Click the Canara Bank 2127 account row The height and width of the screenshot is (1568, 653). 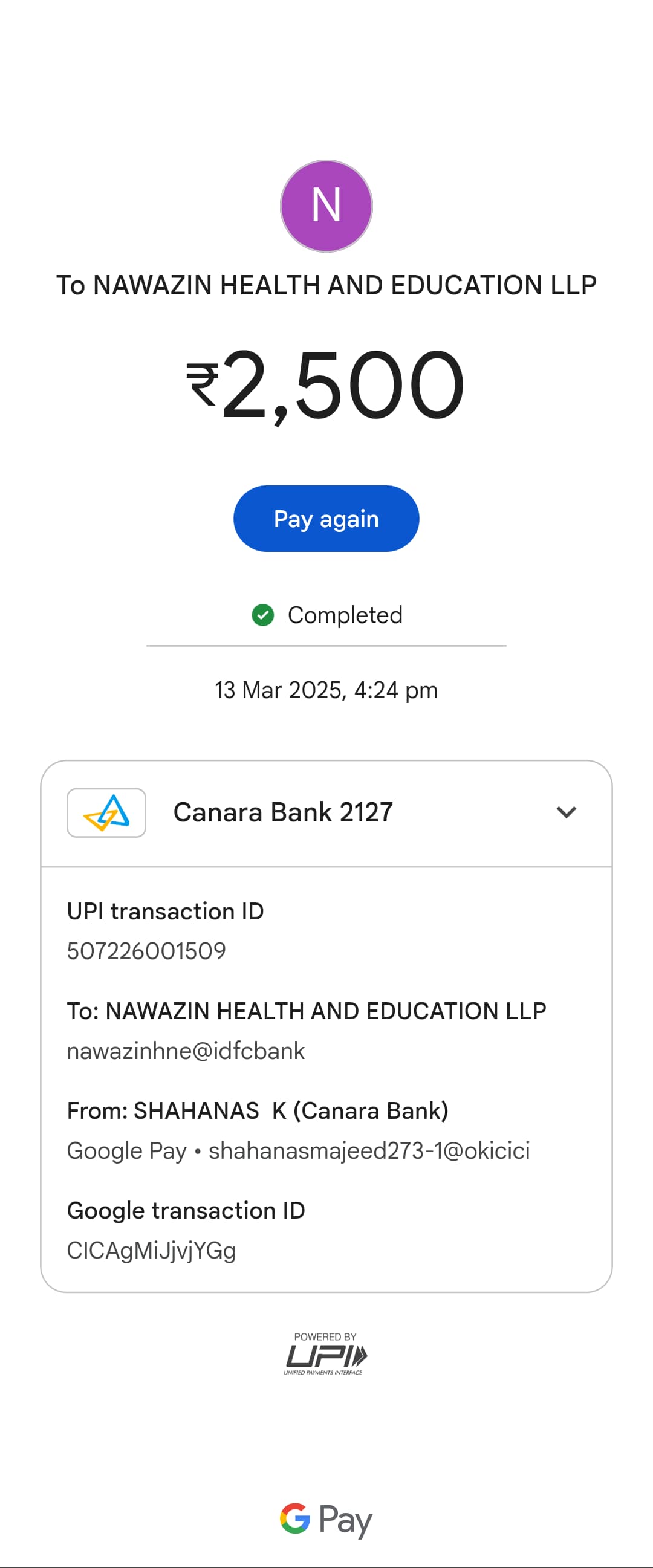click(x=283, y=812)
